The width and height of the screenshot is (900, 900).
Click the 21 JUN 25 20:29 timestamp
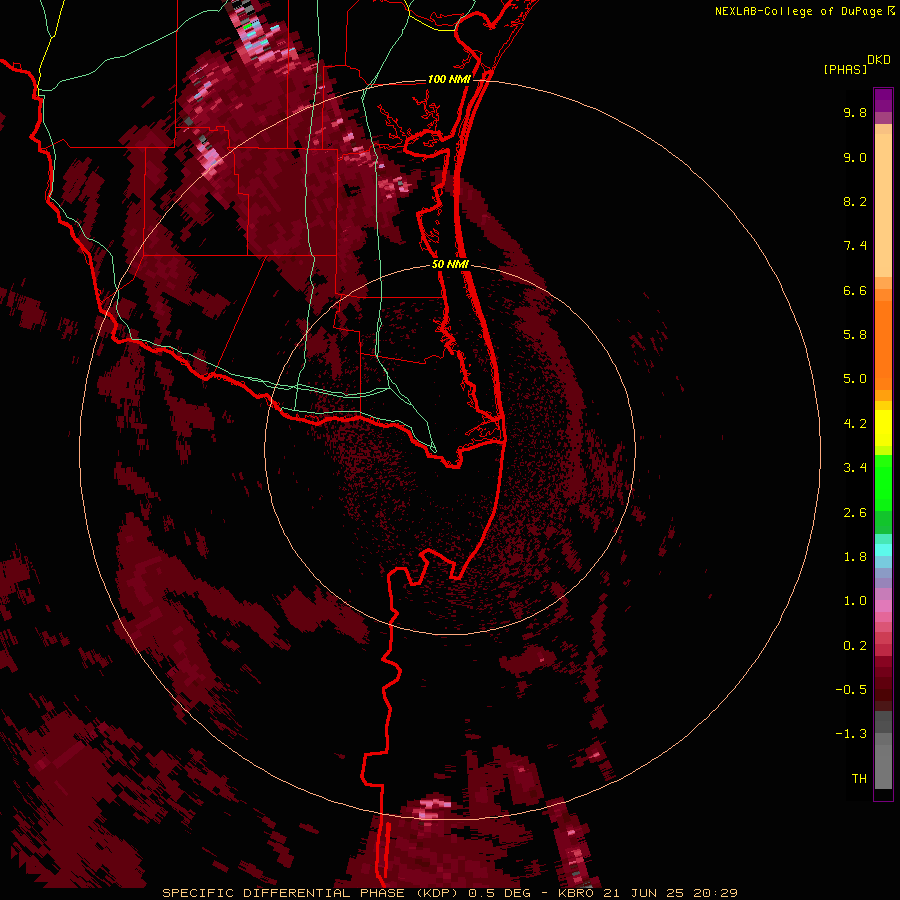(670, 893)
